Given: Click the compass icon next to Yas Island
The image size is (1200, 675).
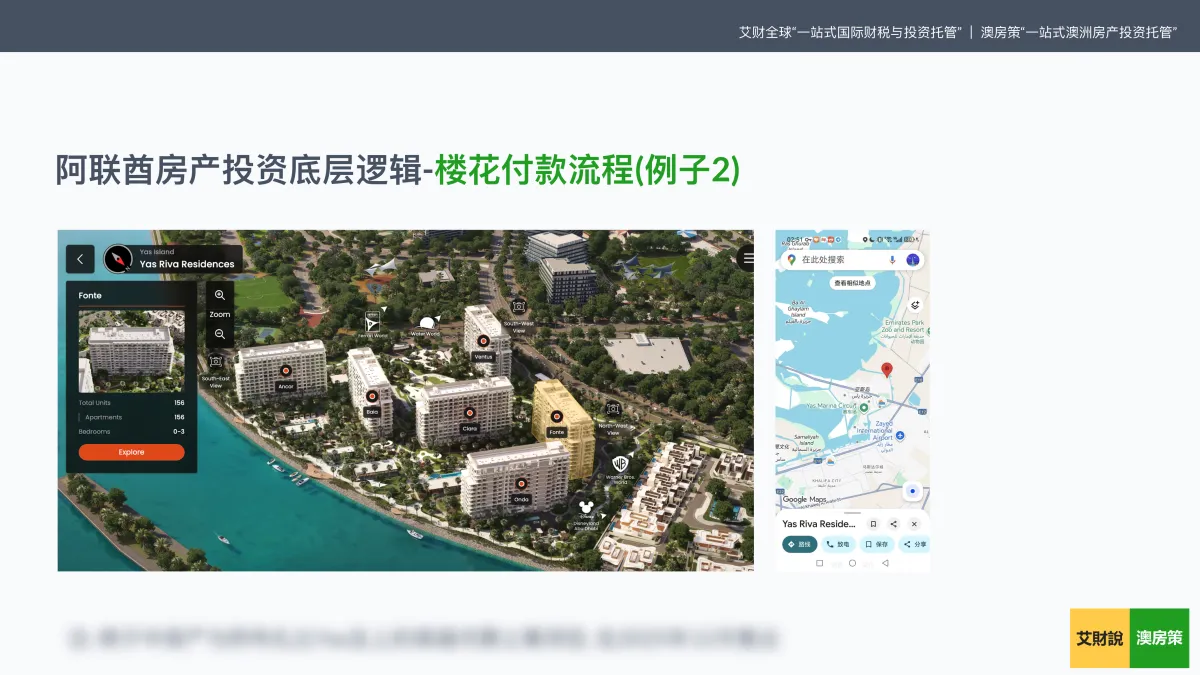Looking at the screenshot, I should coord(118,259).
